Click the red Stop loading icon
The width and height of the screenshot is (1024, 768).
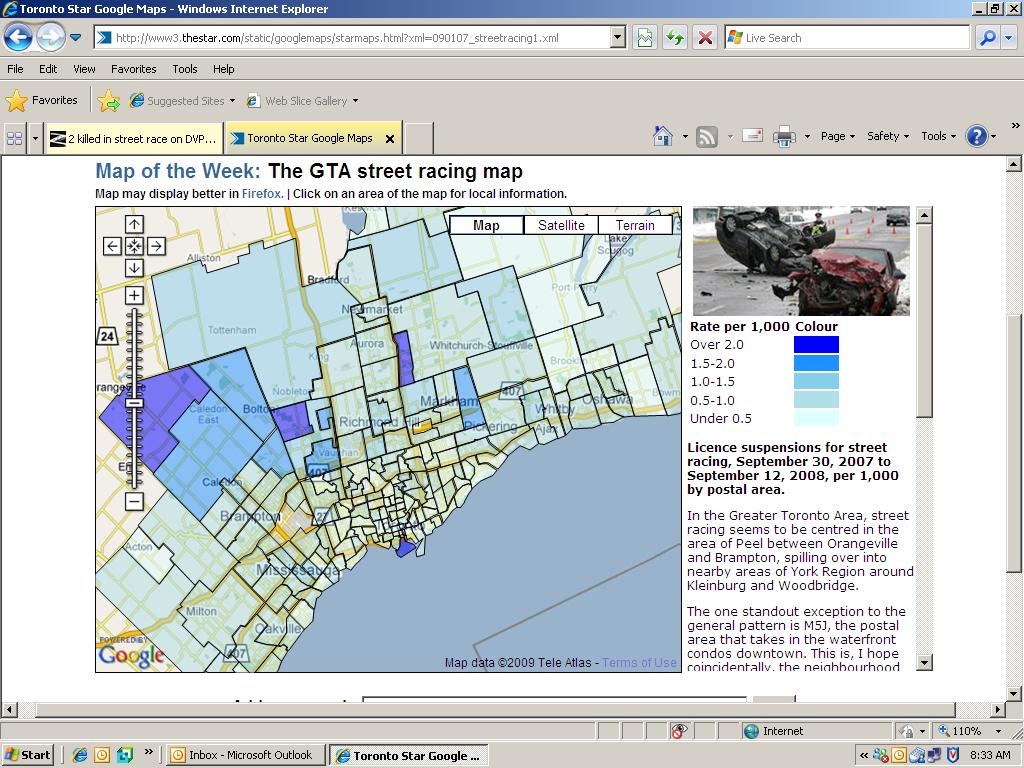pos(705,38)
